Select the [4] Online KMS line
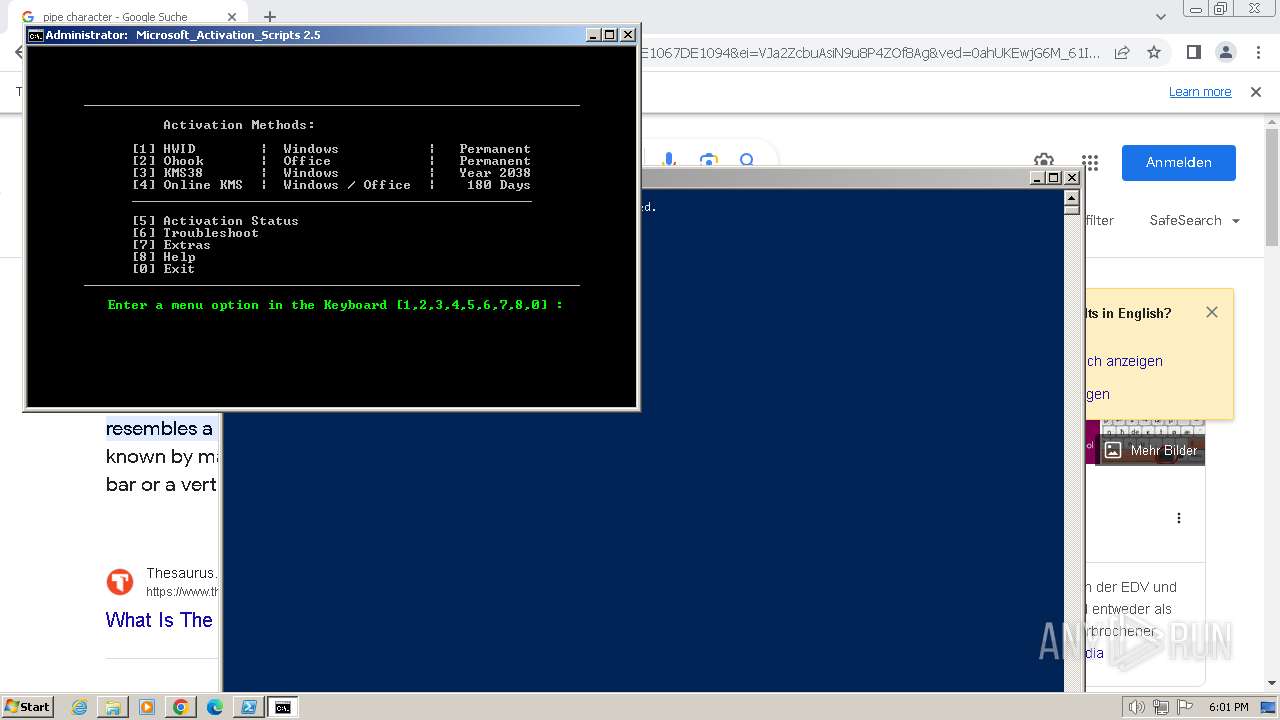1280x720 pixels. [x=331, y=185]
